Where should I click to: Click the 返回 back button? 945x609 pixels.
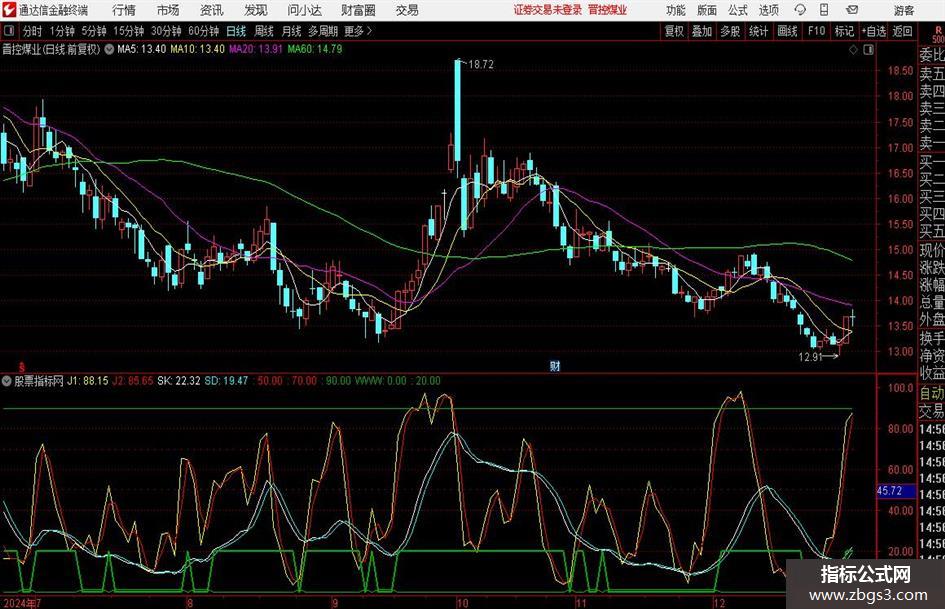point(902,31)
